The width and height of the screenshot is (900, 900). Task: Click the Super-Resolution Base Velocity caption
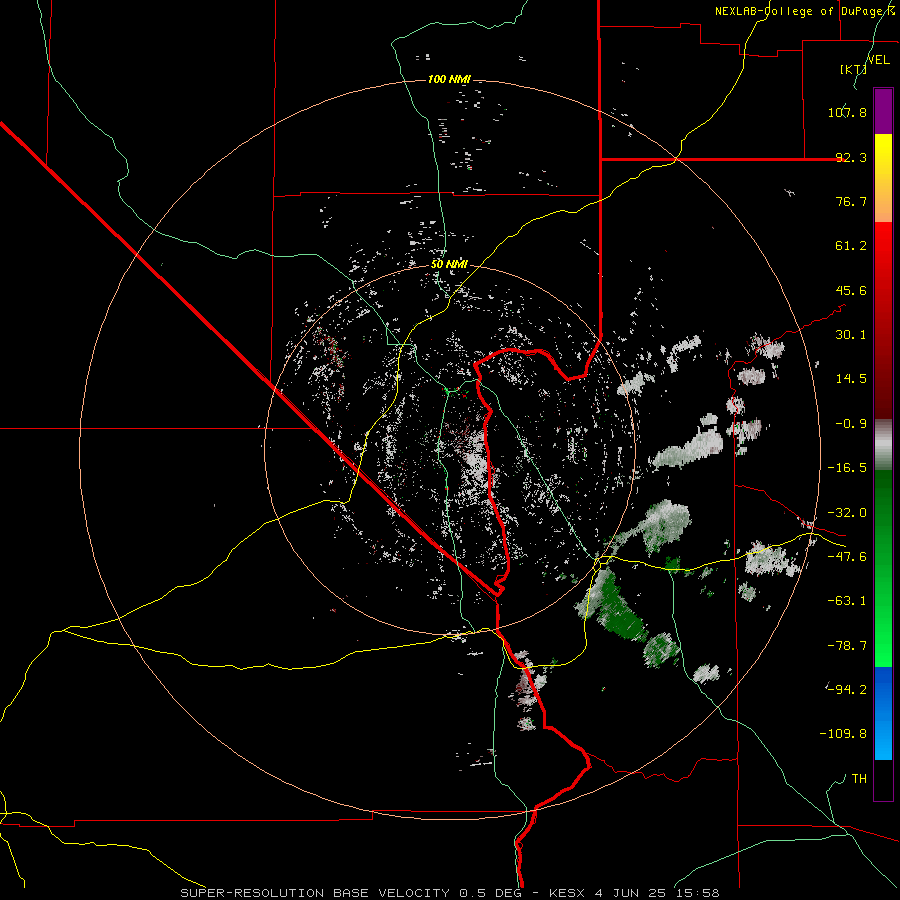point(449,893)
